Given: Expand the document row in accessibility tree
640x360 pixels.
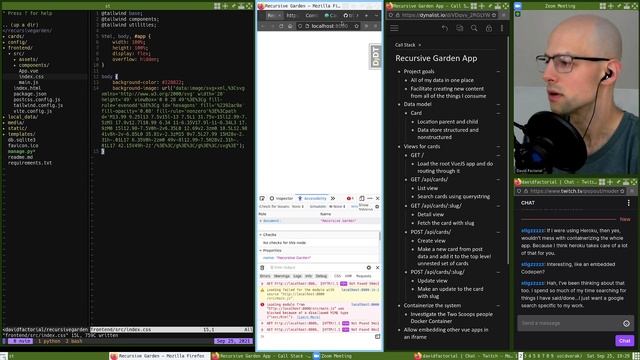Looking at the screenshot, I should [x=261, y=221].
